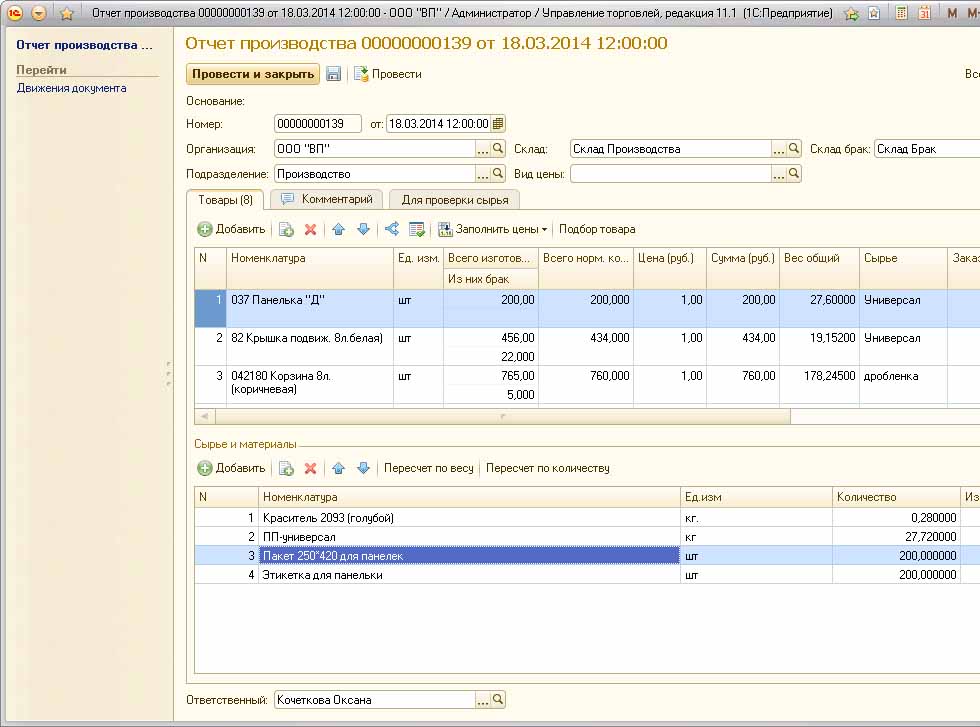
Task: Open the calendar icon in title bar
Action: pyautogui.click(x=924, y=13)
